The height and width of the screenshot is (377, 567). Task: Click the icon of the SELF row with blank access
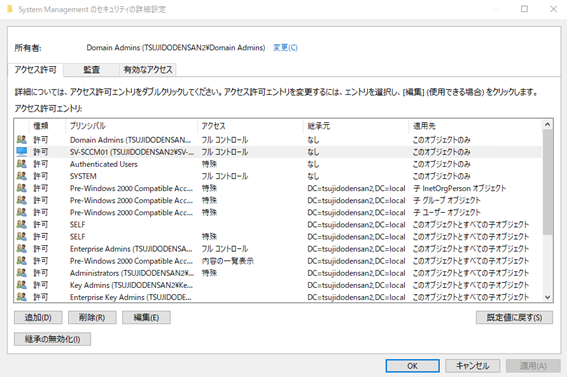[22, 224]
